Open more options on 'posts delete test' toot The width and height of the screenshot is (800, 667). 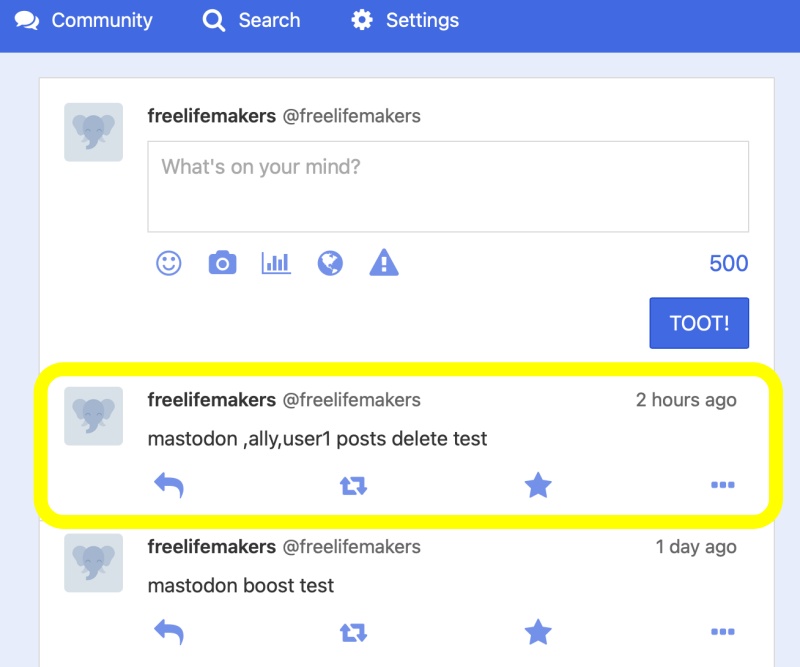click(x=723, y=485)
